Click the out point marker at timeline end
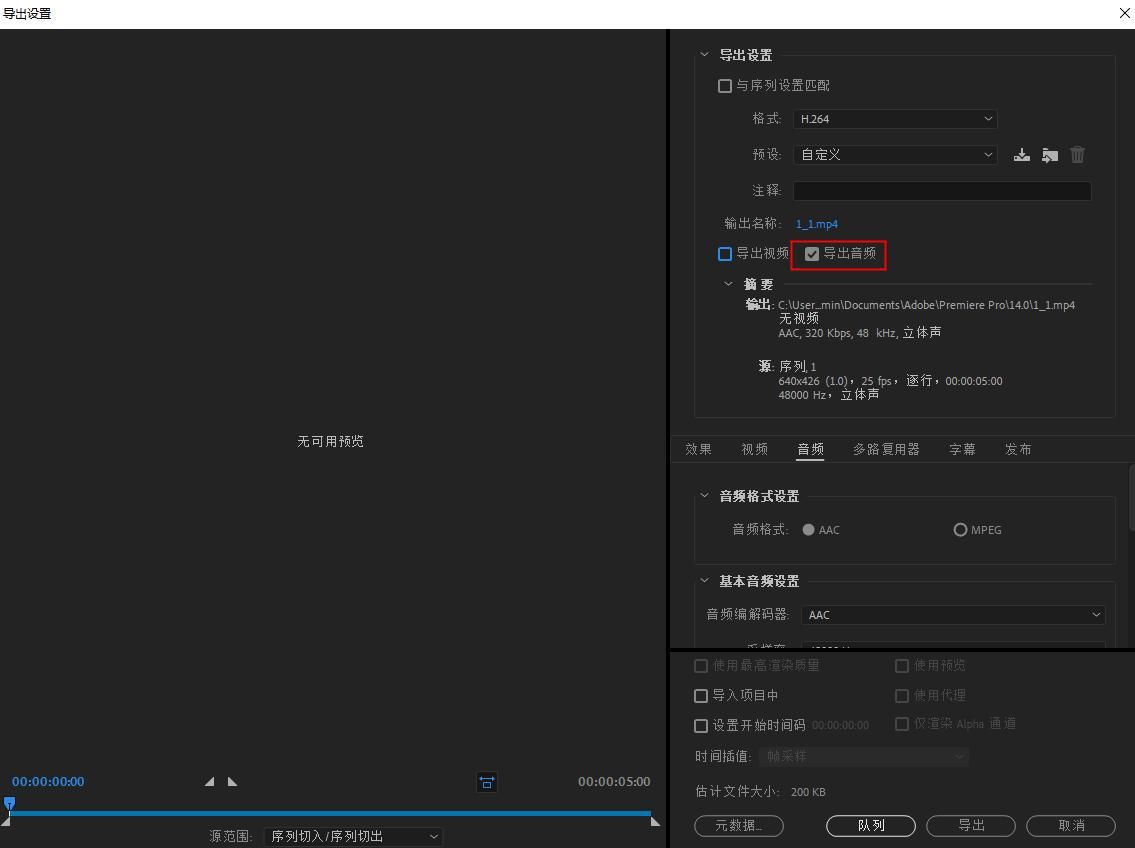 tap(655, 821)
